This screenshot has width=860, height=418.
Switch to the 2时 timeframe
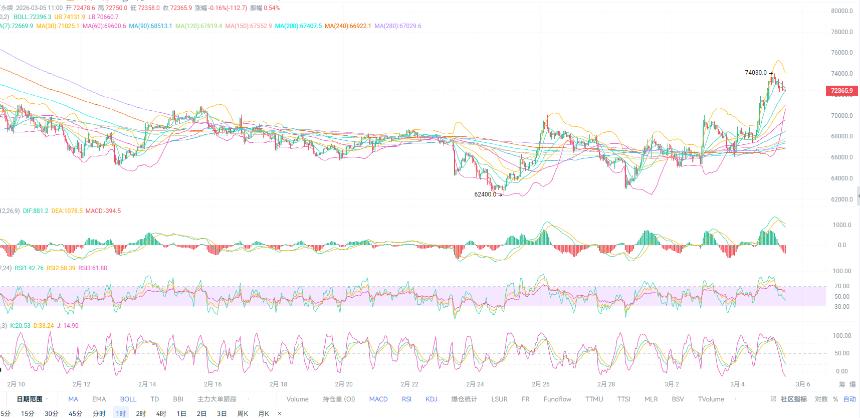pyautogui.click(x=141, y=413)
